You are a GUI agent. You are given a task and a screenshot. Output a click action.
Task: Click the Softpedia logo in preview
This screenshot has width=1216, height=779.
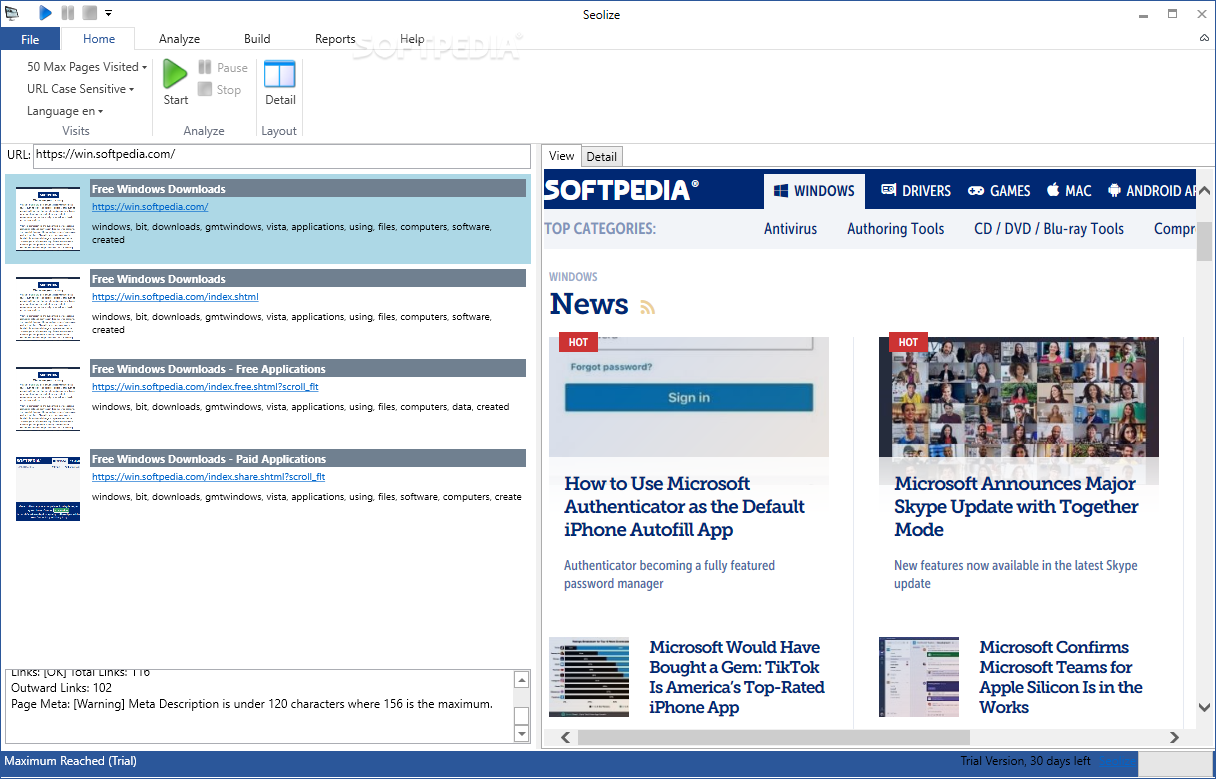[621, 190]
